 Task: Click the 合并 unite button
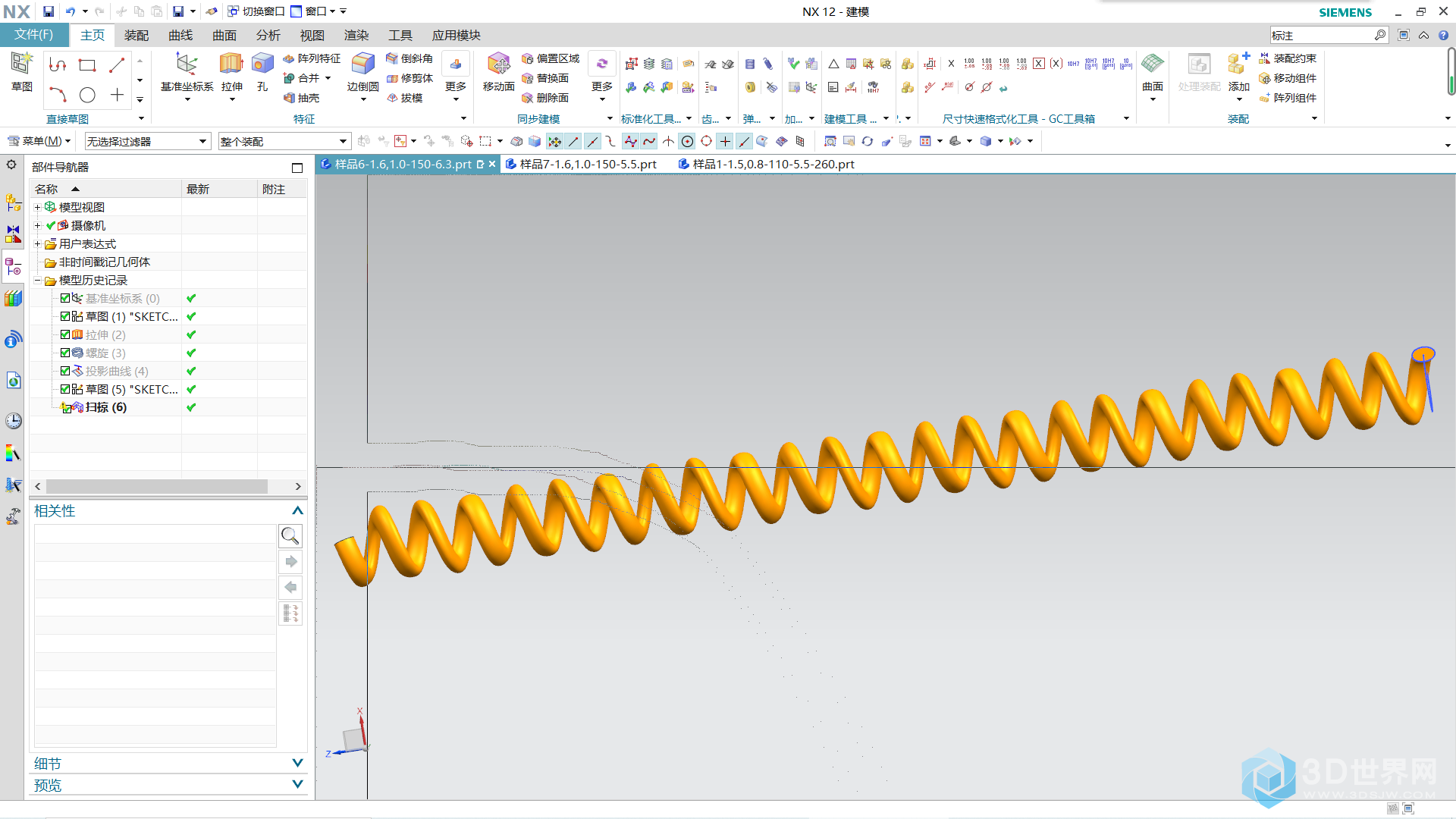307,78
